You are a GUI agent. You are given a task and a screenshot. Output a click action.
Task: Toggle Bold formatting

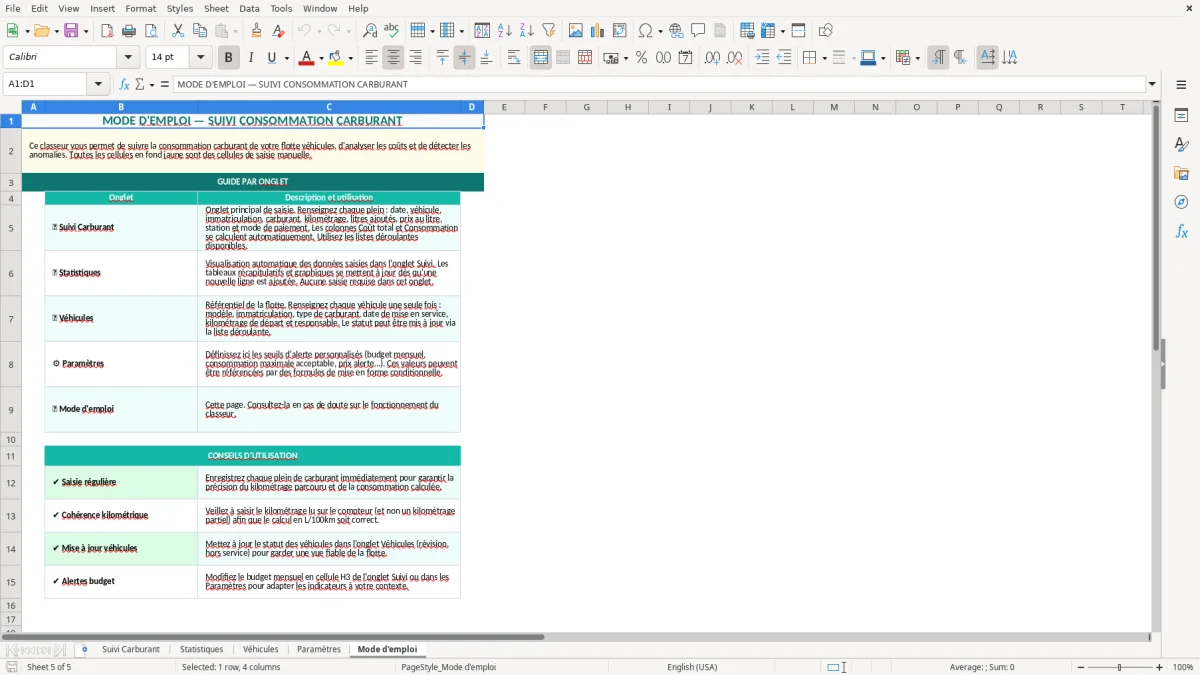228,58
